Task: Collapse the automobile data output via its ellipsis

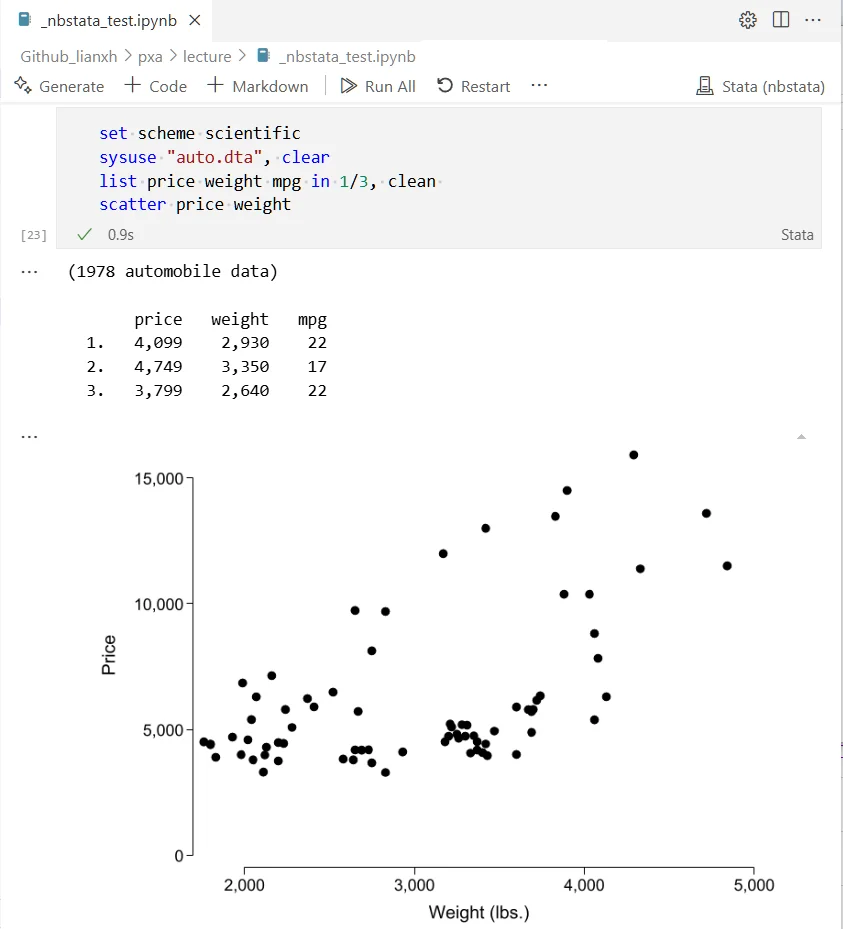Action: point(29,268)
